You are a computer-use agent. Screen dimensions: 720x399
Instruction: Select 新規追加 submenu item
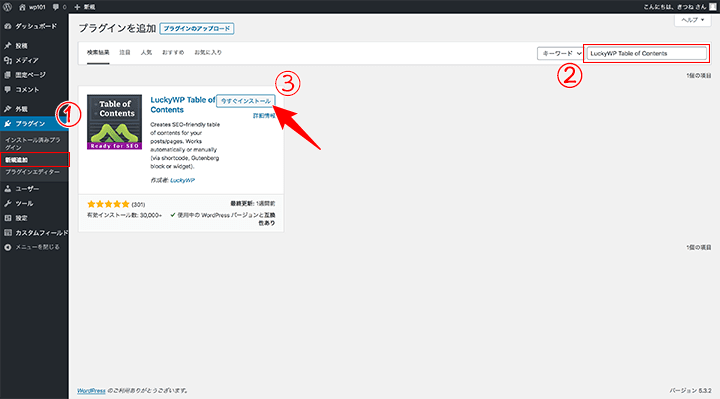coord(17,160)
